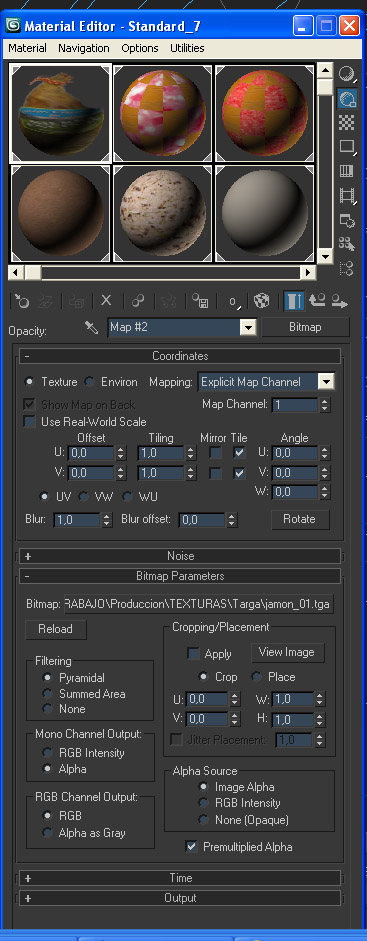Open the Material/Map Navigator icon

(x=346, y=268)
